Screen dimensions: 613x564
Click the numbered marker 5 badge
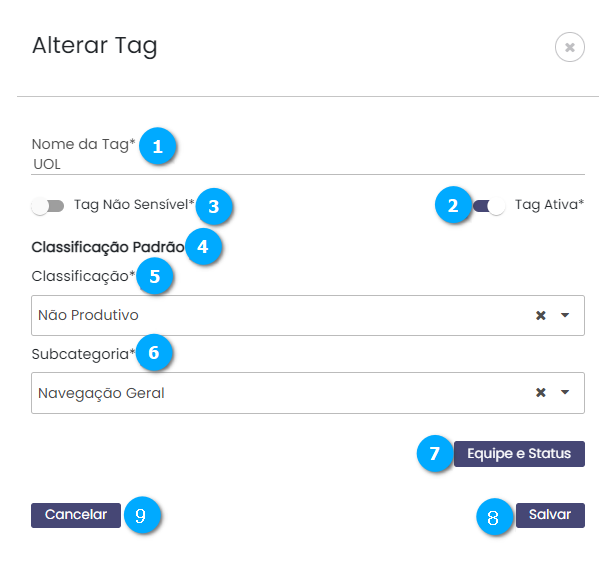point(154,276)
